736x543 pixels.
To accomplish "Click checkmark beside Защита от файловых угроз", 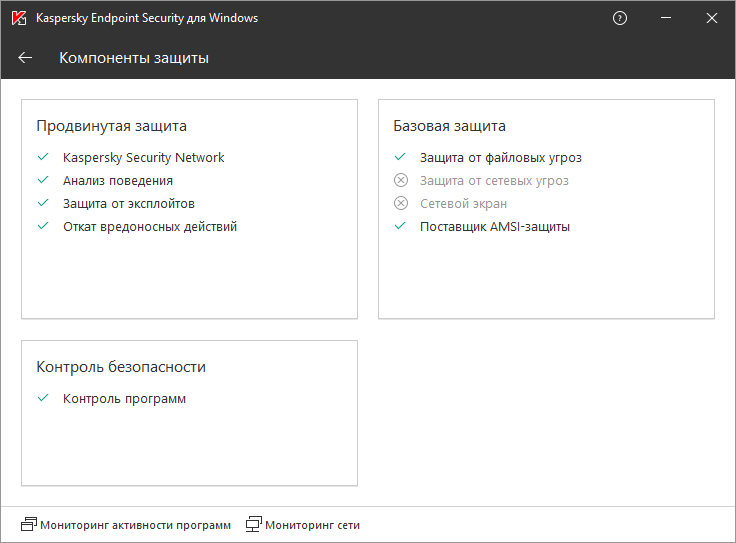I will (x=400, y=157).
